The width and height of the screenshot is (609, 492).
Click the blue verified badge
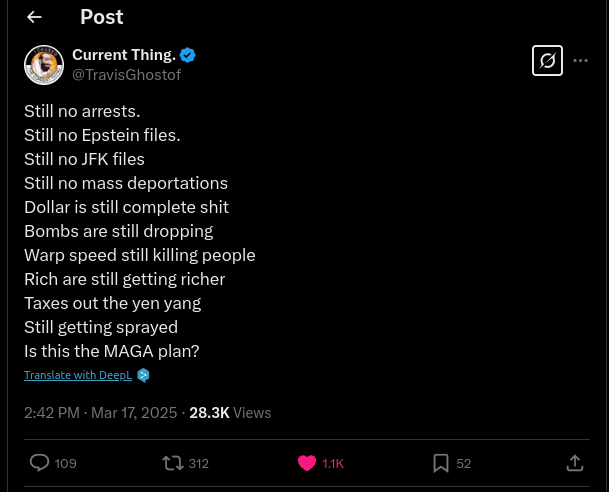(x=188, y=55)
